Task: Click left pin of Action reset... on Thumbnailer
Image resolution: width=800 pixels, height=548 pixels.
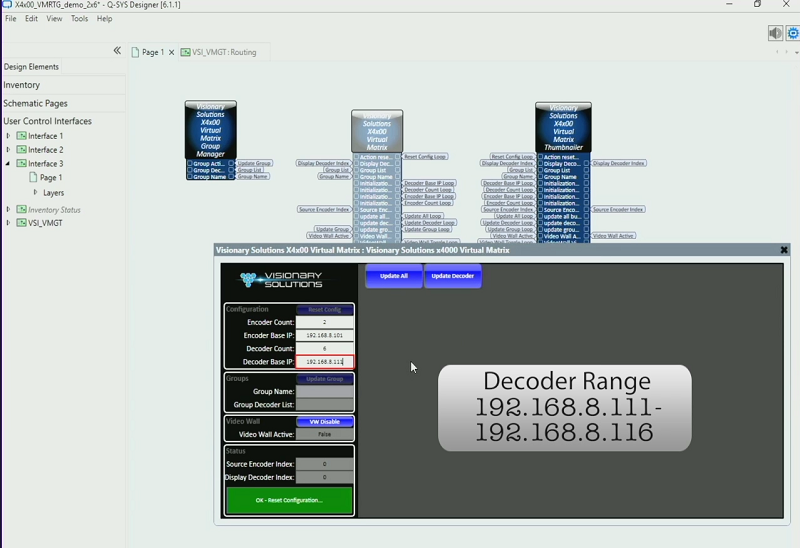Action: click(540, 157)
